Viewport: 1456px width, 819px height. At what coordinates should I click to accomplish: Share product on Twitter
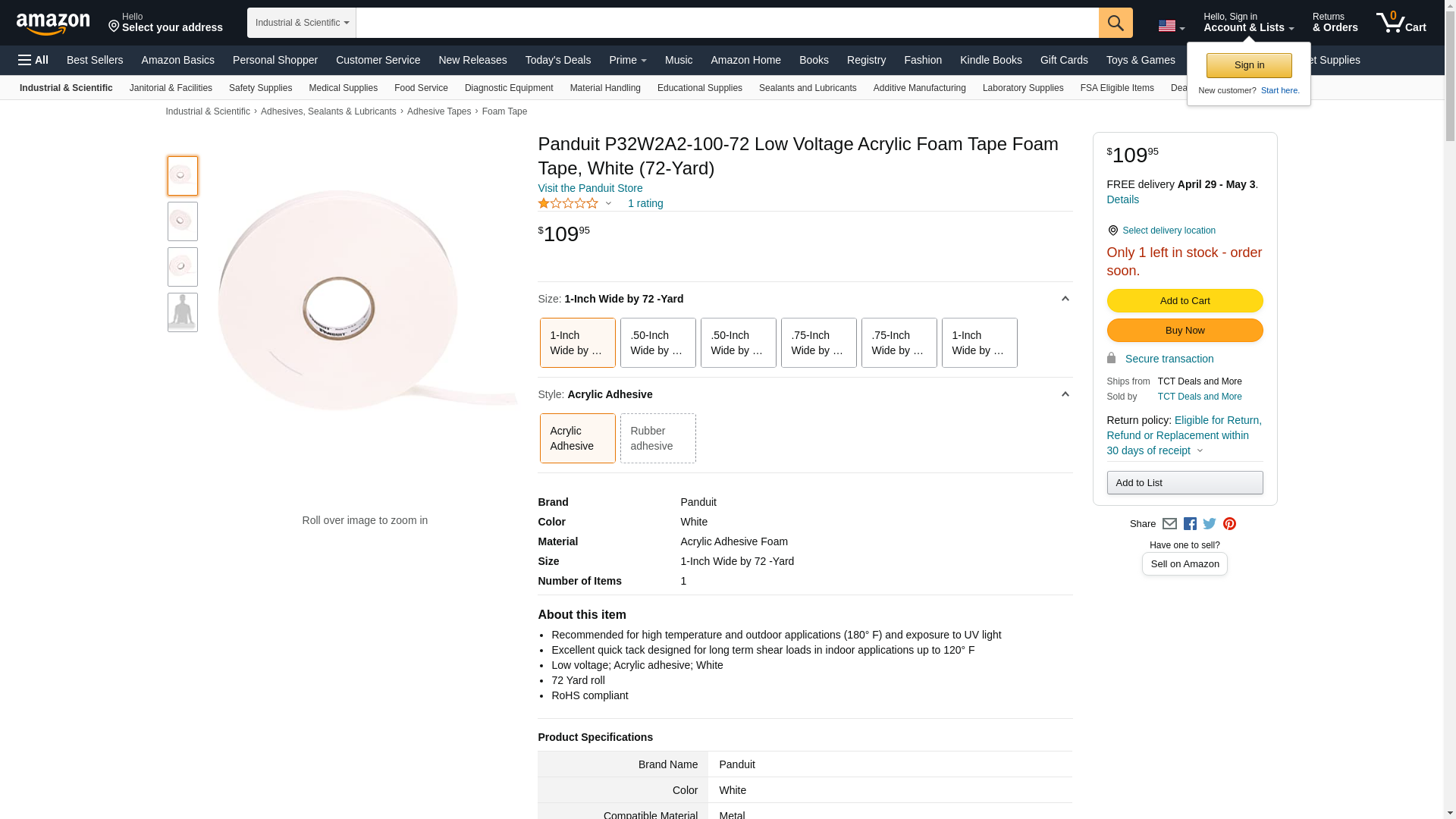1210,524
